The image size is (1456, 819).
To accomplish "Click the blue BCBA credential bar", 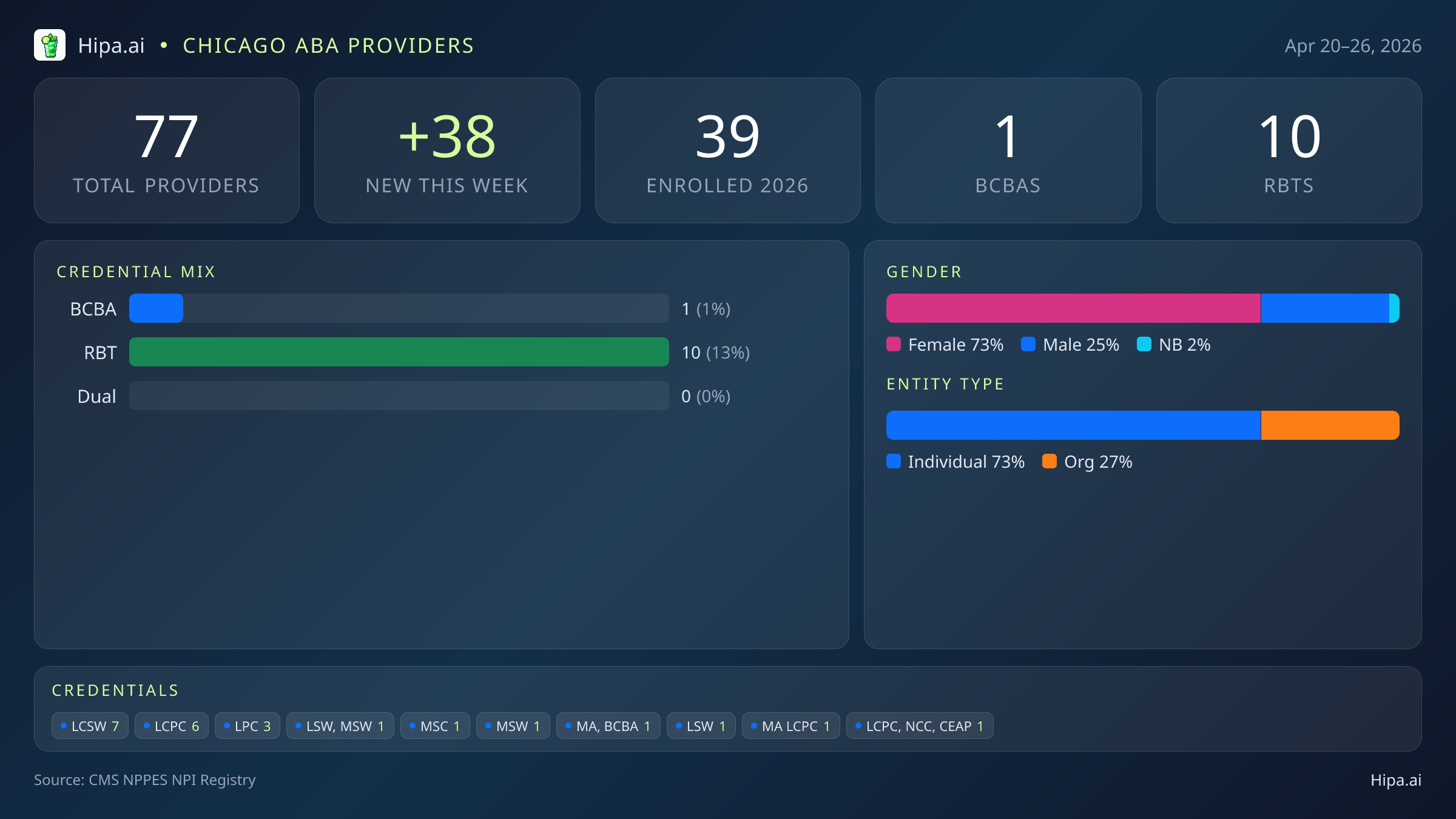I will click(156, 309).
